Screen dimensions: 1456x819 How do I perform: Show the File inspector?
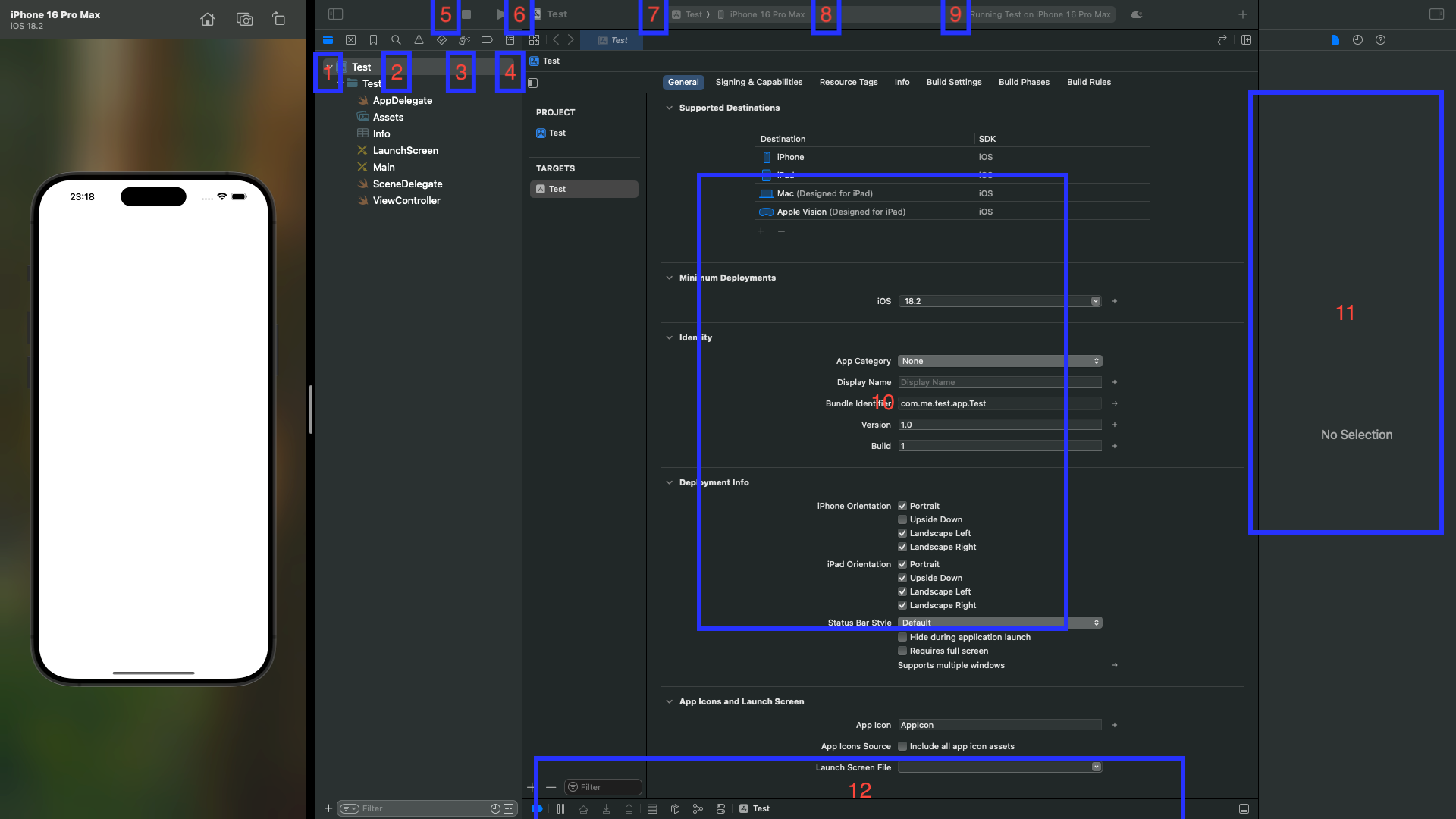pos(1335,39)
